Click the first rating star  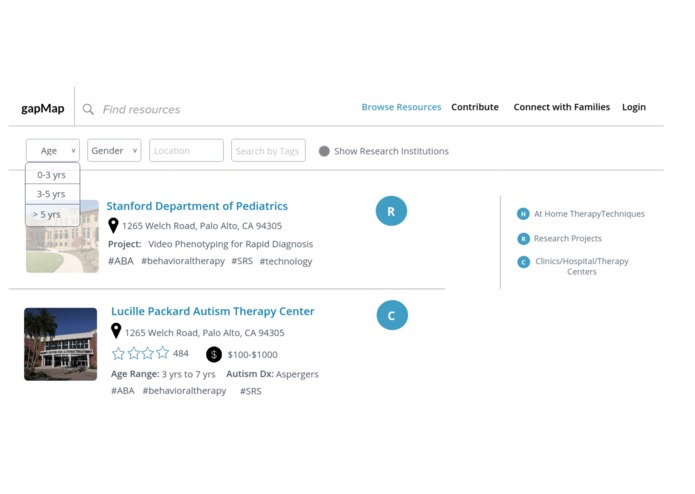pos(118,353)
